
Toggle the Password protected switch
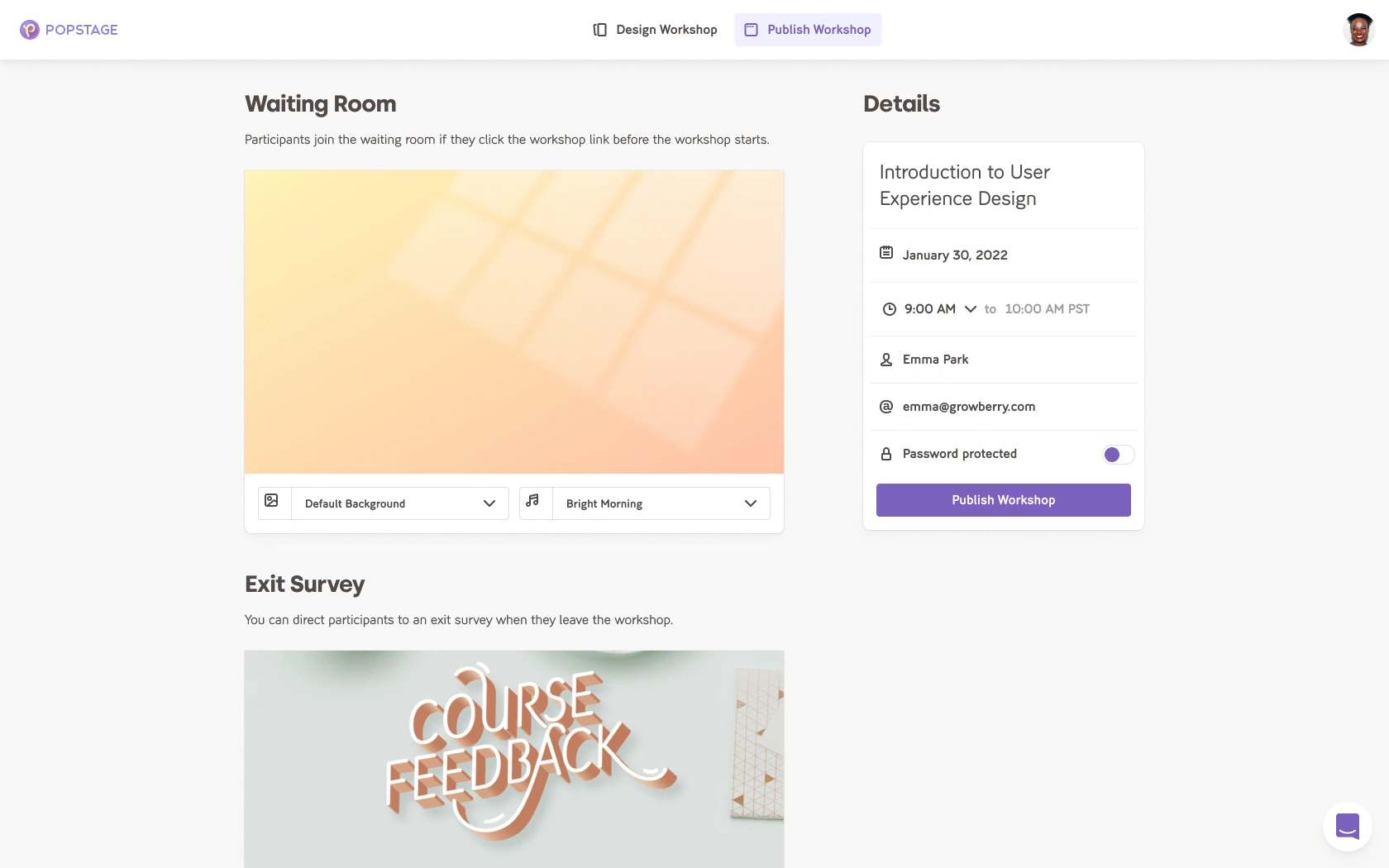click(1118, 455)
